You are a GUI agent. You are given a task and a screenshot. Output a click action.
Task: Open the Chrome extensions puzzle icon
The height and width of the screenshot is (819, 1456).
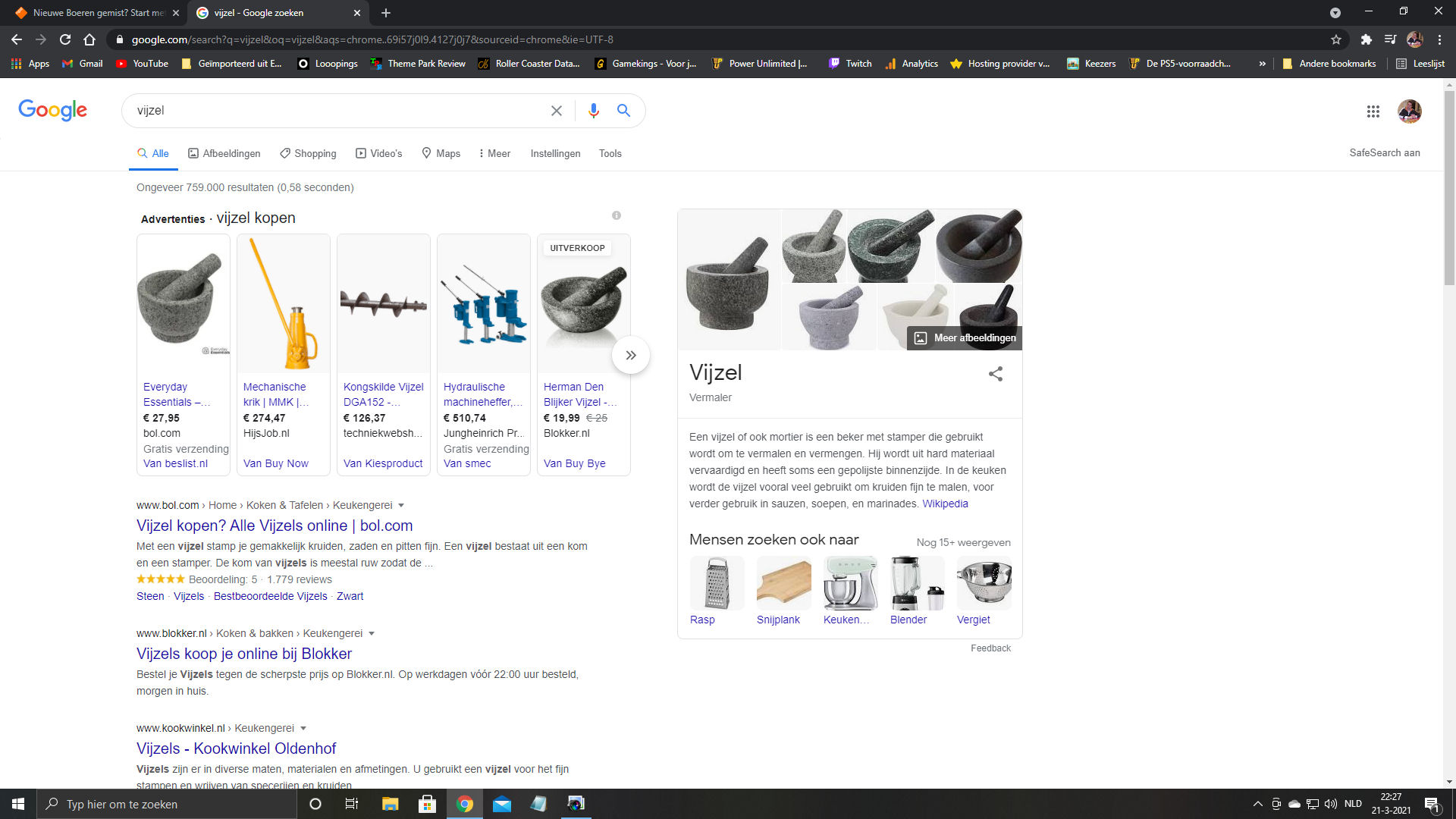[1367, 39]
